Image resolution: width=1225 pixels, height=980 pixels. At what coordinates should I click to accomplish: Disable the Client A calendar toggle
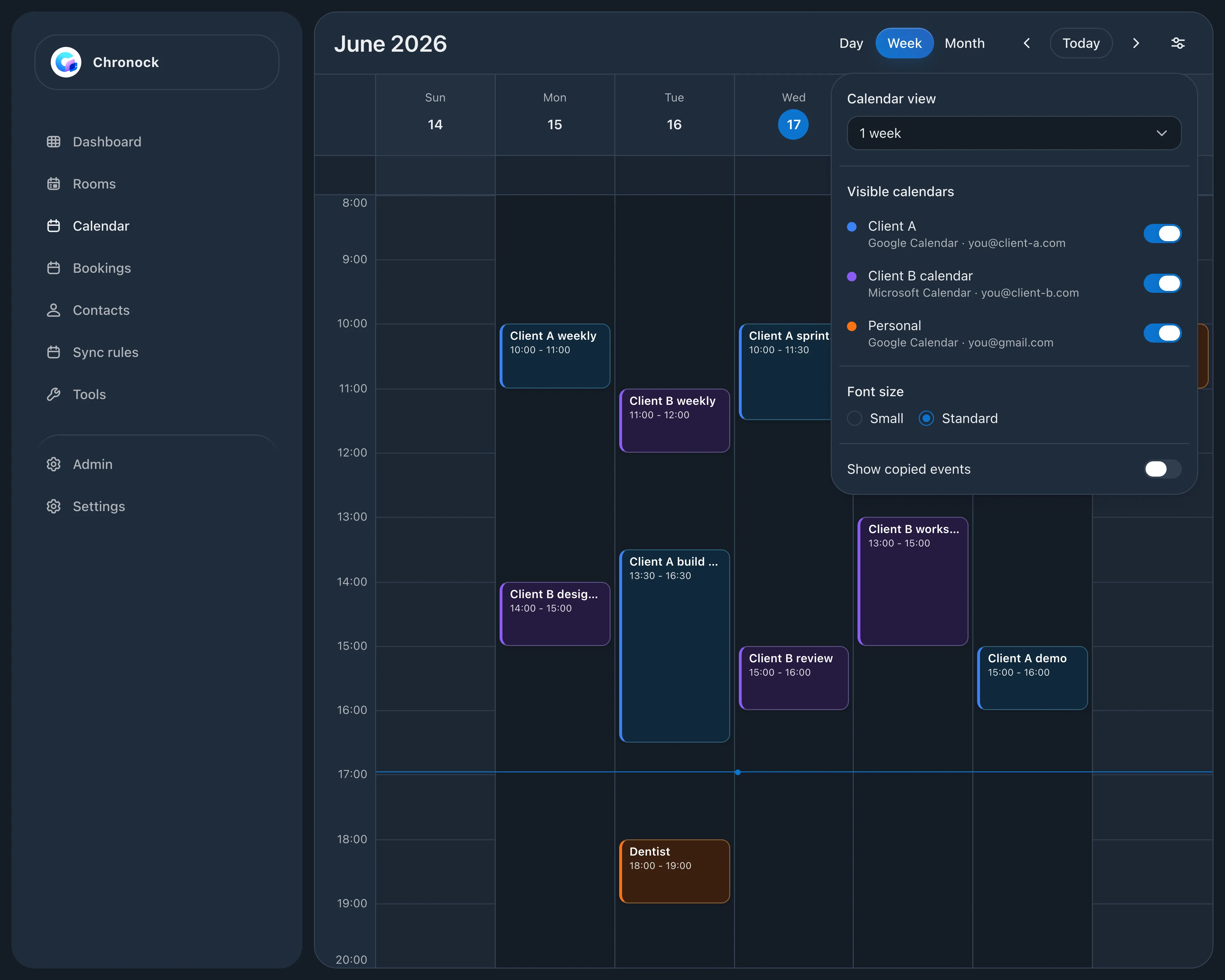pyautogui.click(x=1162, y=234)
